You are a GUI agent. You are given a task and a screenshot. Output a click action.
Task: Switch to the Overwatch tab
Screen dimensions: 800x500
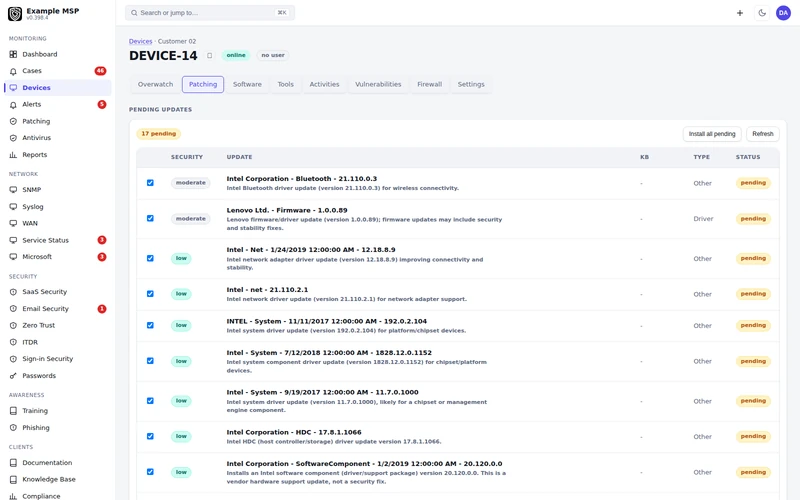click(x=155, y=84)
